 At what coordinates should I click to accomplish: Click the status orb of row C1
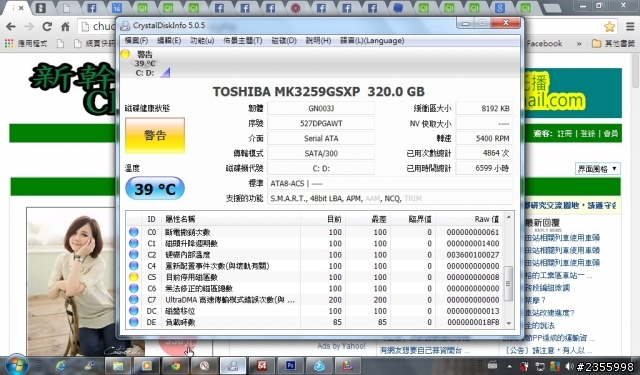[133, 243]
